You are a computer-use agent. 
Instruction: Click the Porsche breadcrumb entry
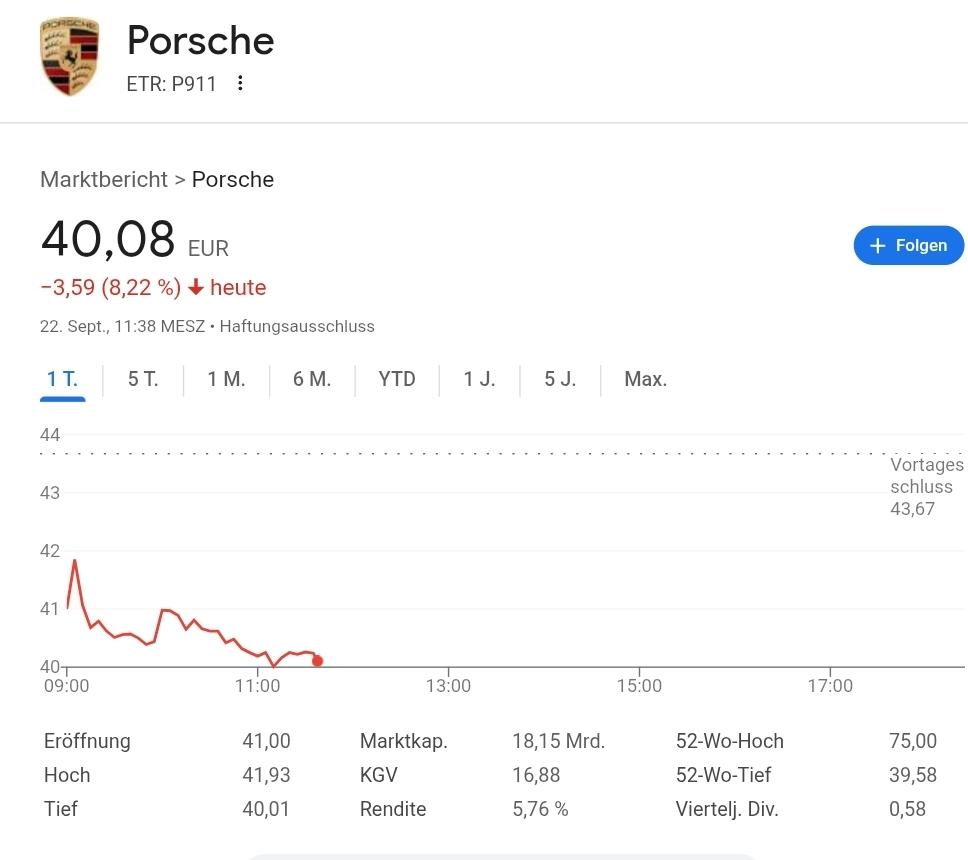click(233, 180)
